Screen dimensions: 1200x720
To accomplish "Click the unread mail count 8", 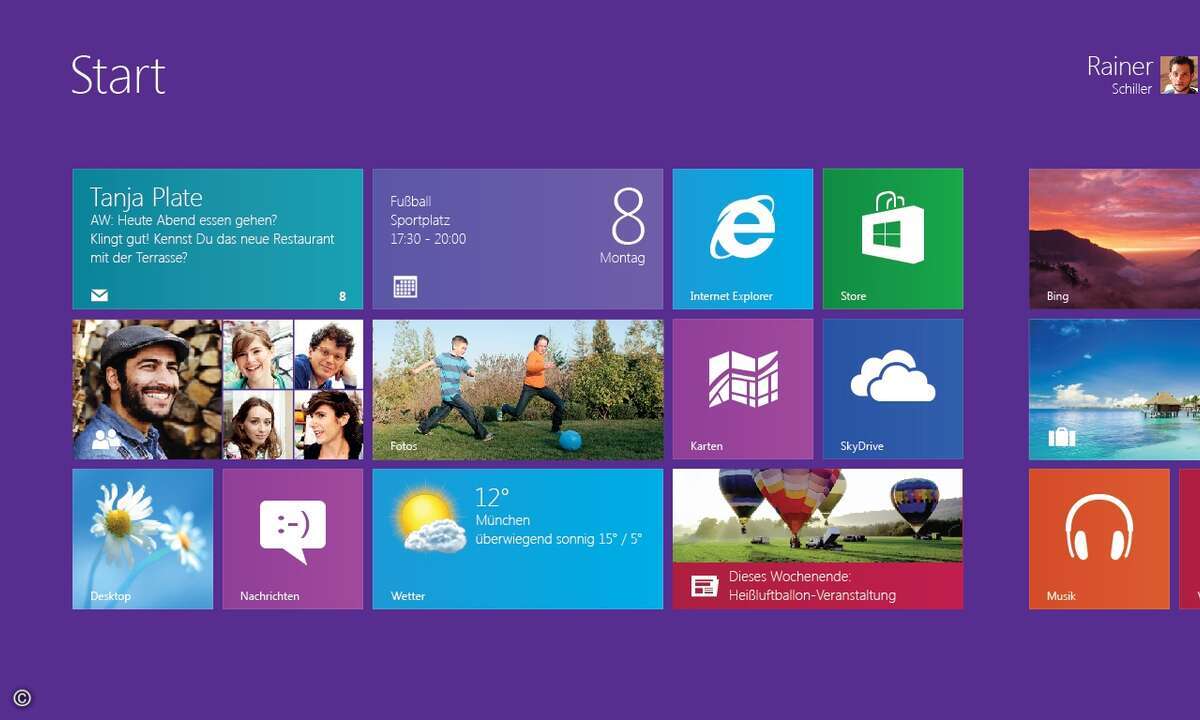I will coord(342,296).
